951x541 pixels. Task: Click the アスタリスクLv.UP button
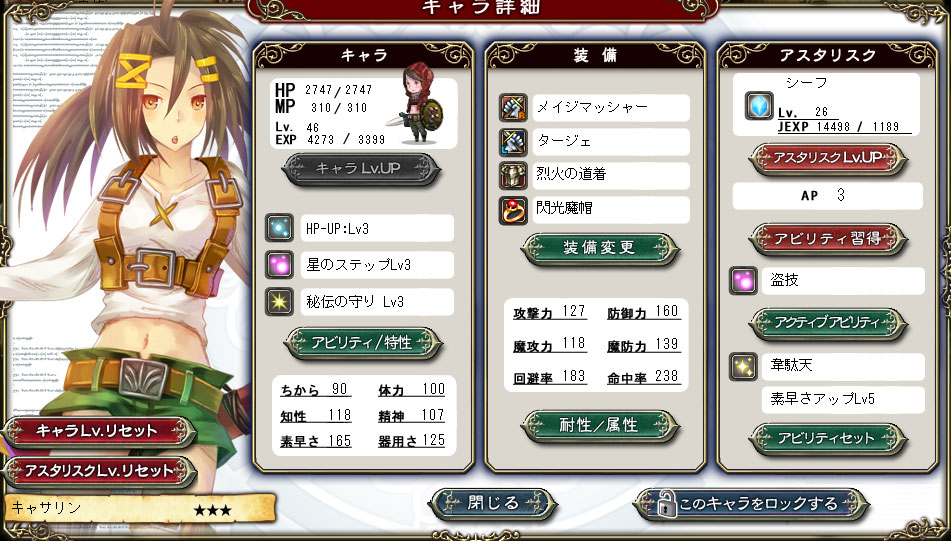[x=828, y=158]
